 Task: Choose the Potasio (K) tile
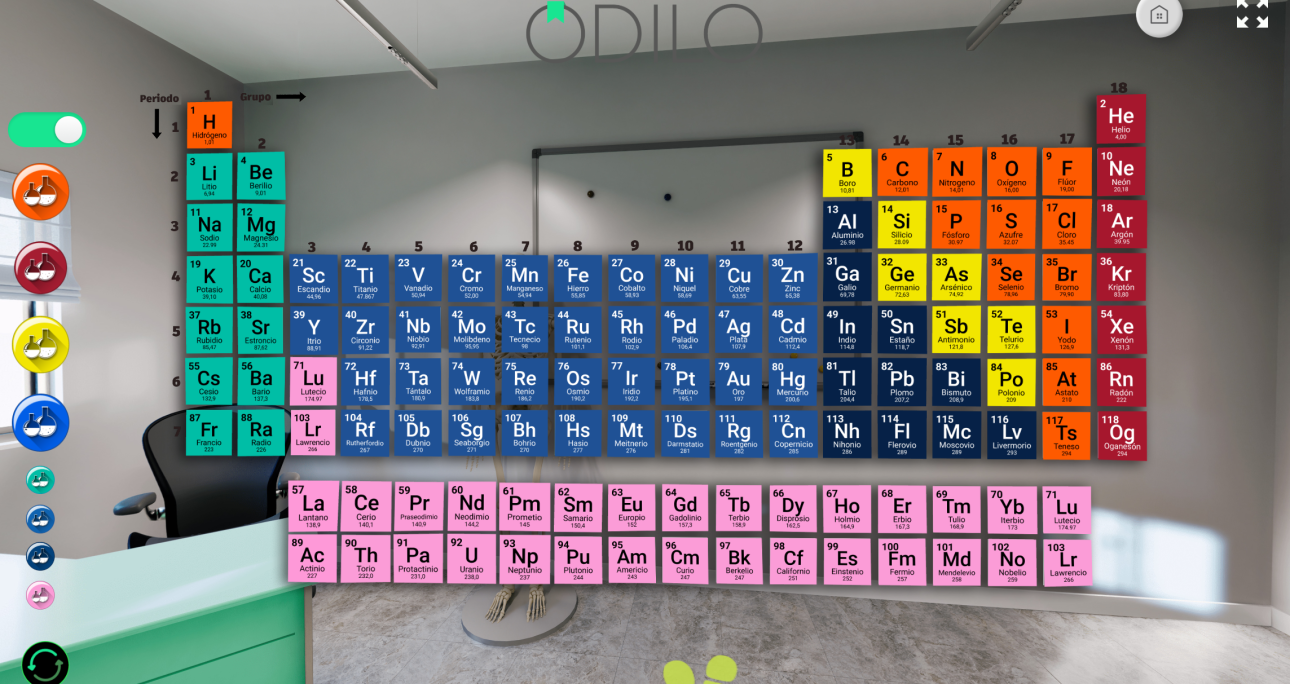pyautogui.click(x=209, y=280)
